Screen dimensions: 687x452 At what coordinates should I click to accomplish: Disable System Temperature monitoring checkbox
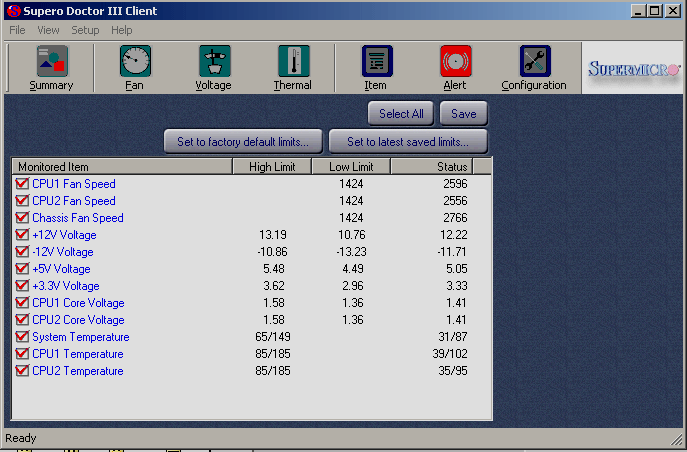[x=22, y=337]
